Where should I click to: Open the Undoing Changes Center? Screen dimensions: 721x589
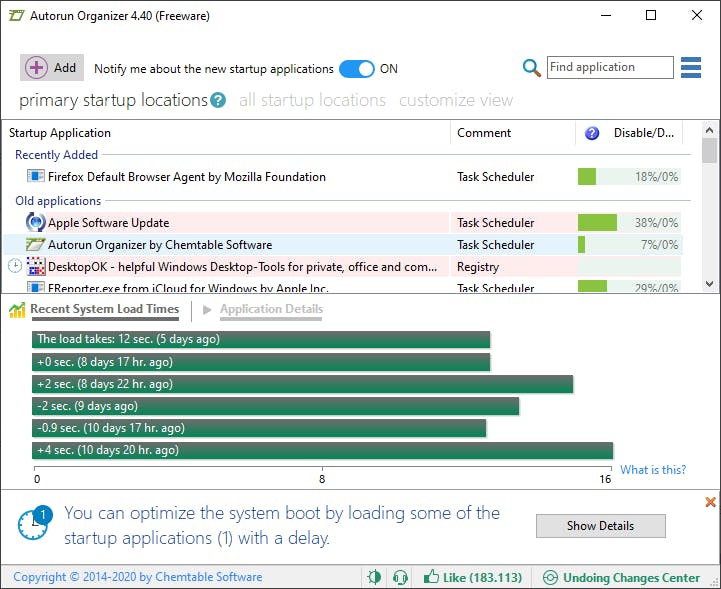[621, 577]
